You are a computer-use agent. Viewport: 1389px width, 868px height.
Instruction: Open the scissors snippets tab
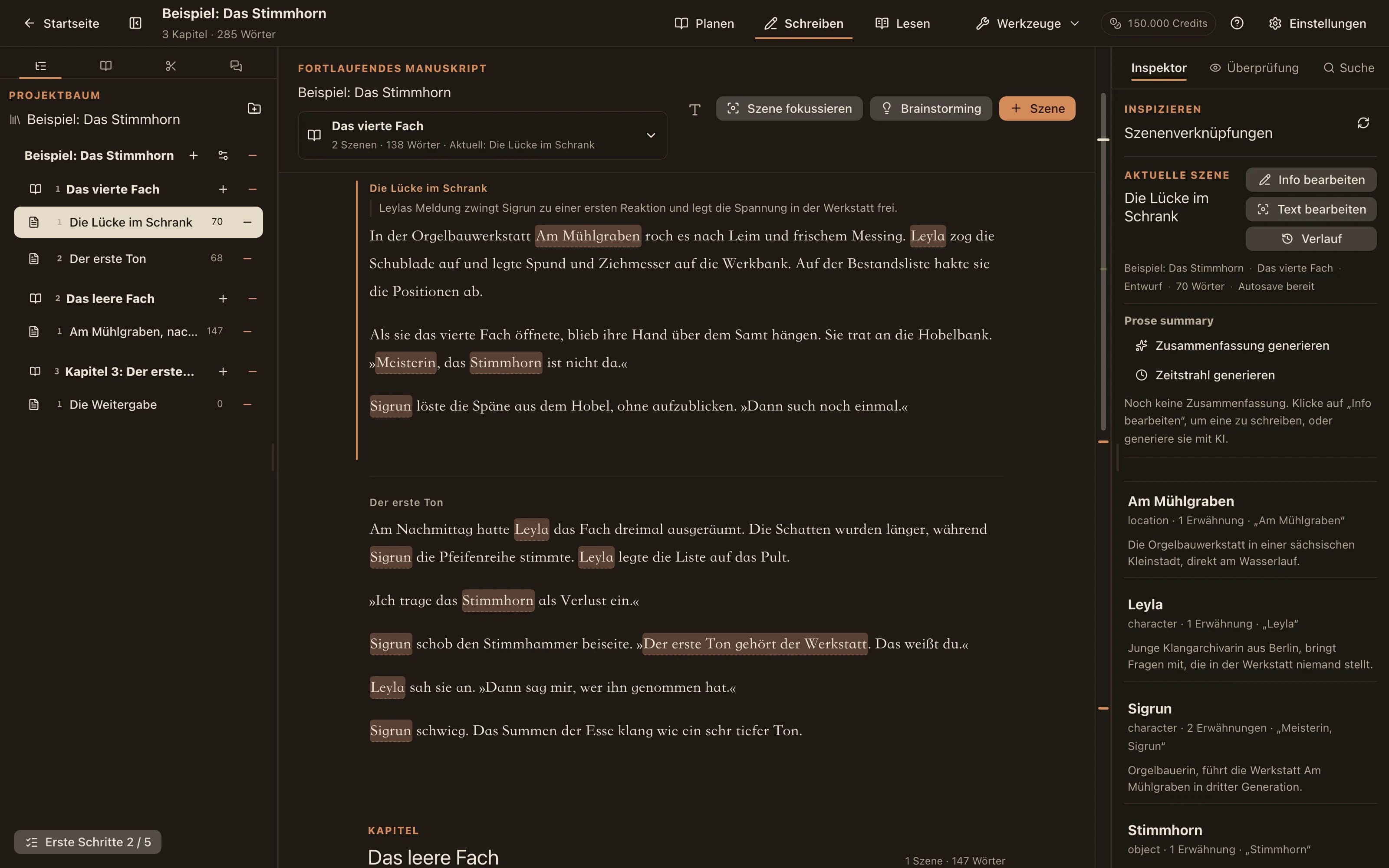pyautogui.click(x=171, y=66)
